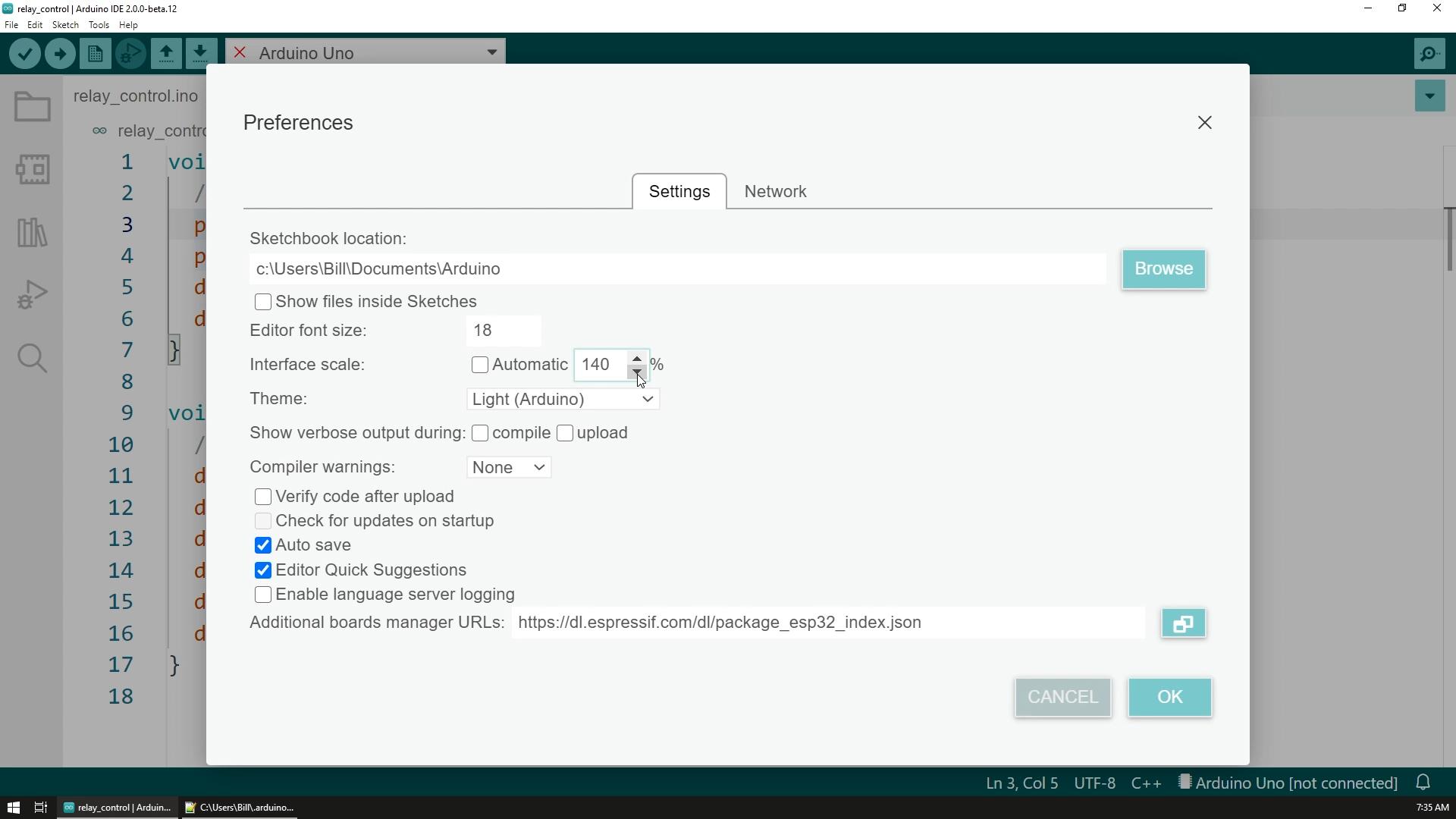The width and height of the screenshot is (1456, 819).
Task: Click the Sketchbook location path field
Action: click(x=678, y=269)
